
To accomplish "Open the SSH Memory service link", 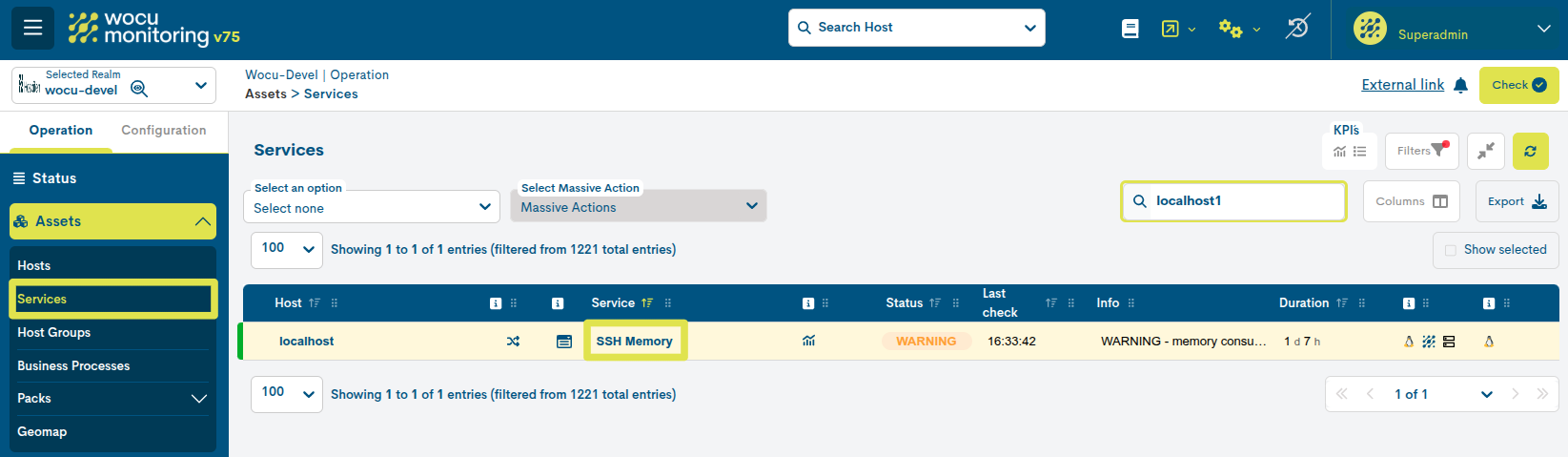I will pos(635,341).
